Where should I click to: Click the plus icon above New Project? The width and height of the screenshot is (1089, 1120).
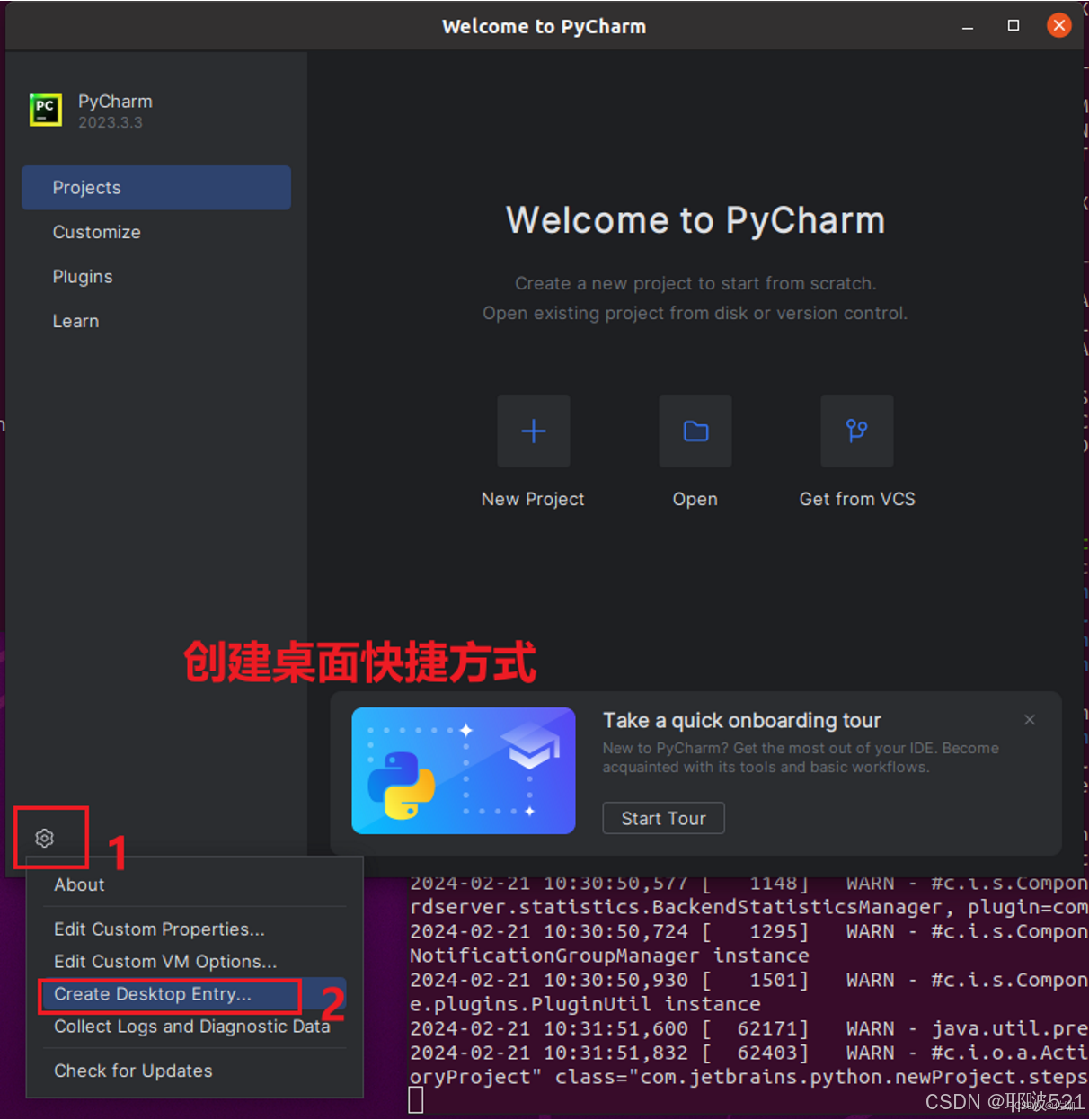[x=533, y=431]
